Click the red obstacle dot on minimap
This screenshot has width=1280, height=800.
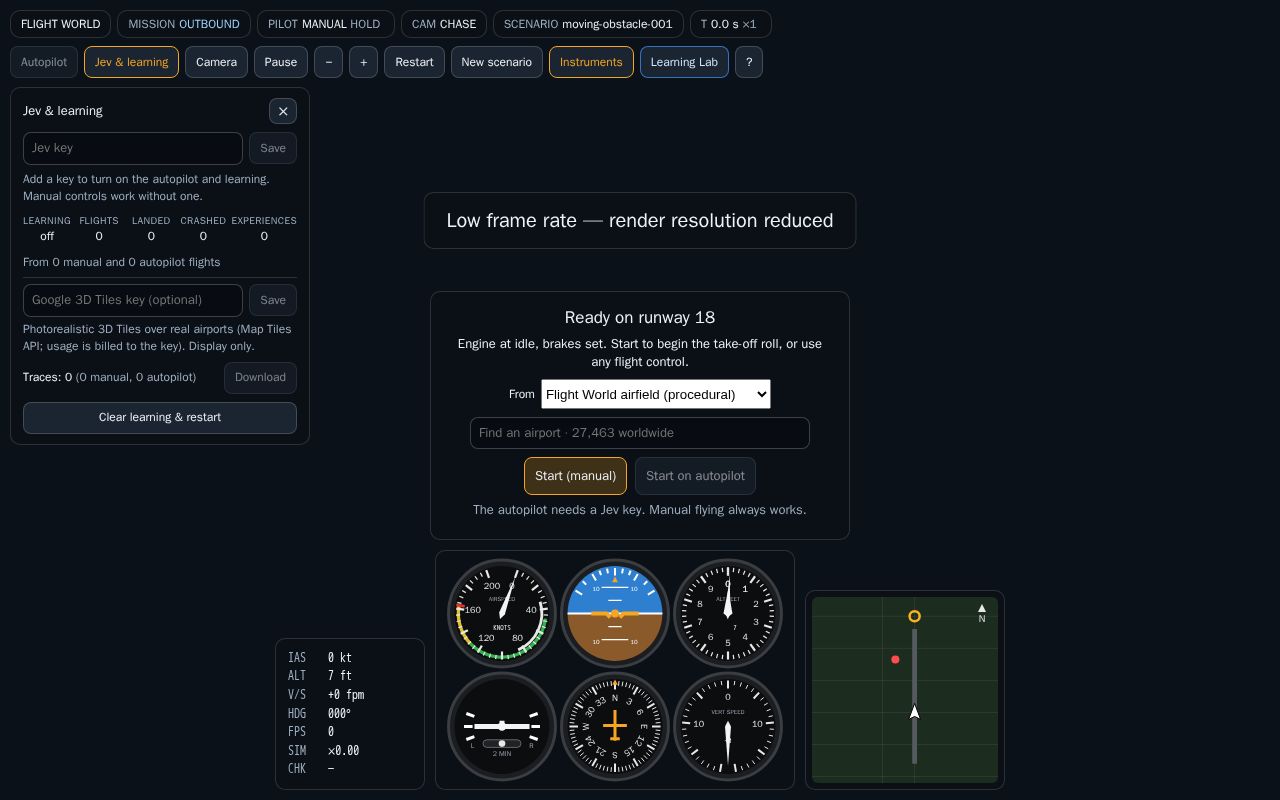point(895,660)
